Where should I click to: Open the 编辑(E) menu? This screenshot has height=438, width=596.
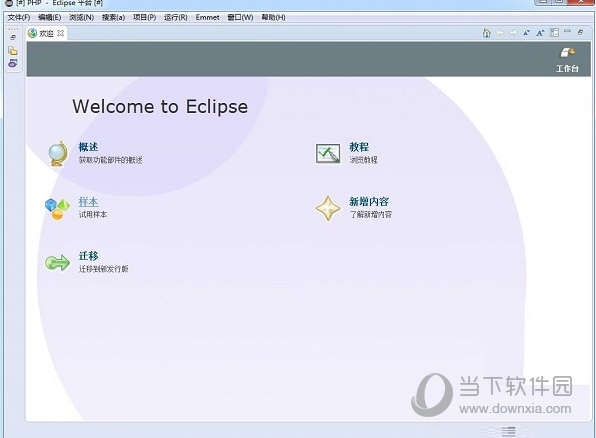click(x=49, y=17)
